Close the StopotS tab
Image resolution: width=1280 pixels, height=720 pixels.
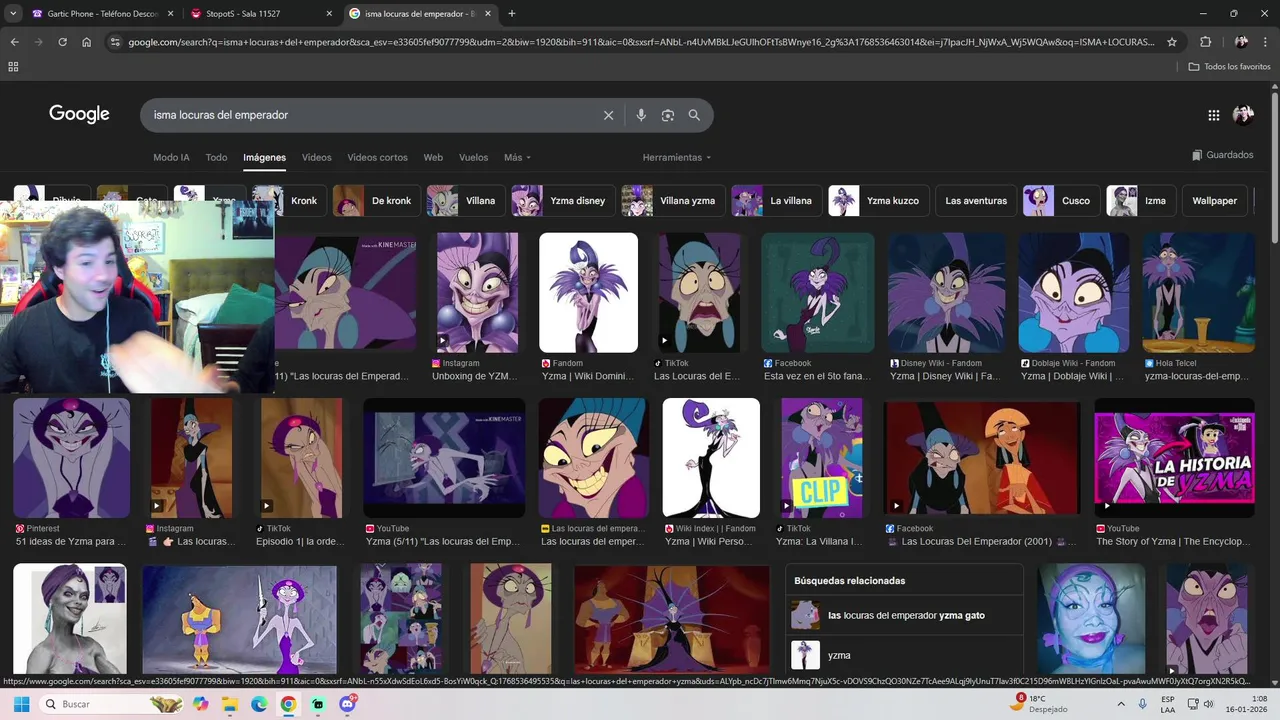point(329,14)
